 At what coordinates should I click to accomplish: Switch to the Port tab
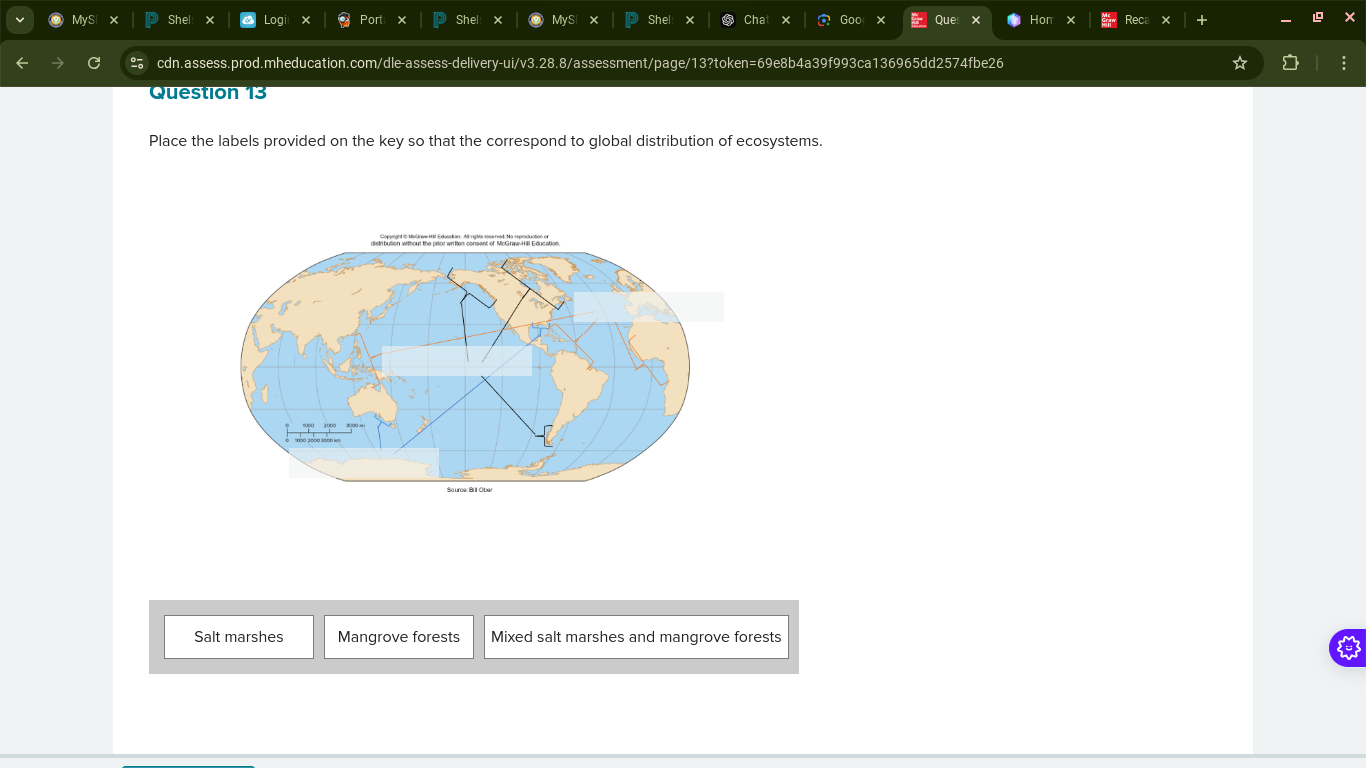coord(373,20)
